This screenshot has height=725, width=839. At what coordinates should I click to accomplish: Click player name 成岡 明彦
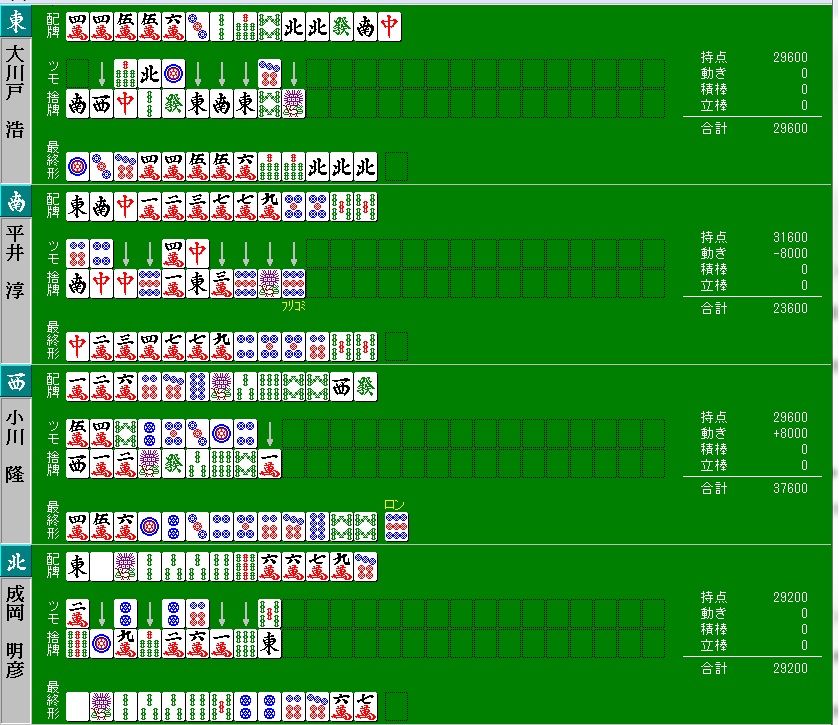15,632
